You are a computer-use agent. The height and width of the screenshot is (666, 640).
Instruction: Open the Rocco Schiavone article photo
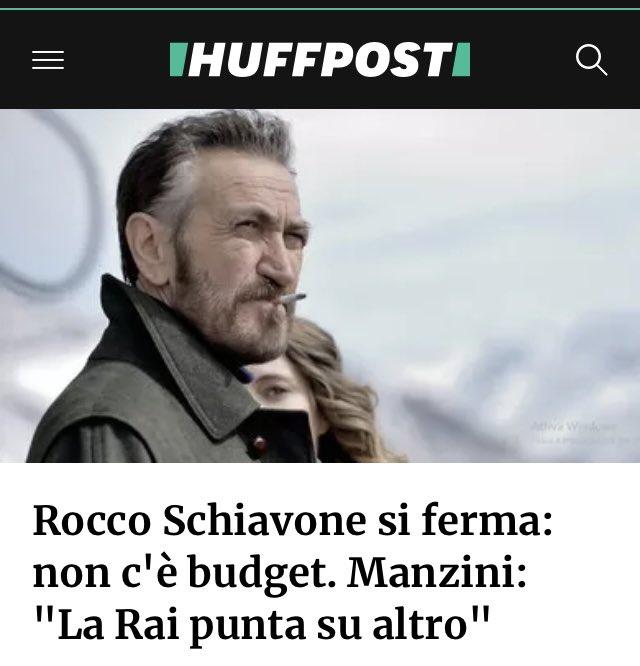(320, 285)
